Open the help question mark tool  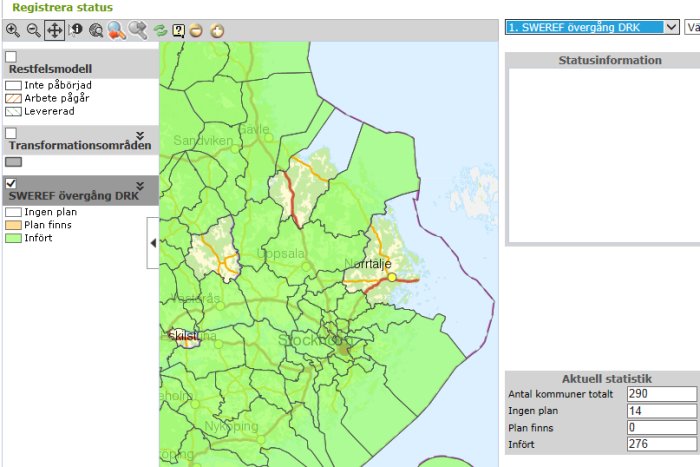(x=179, y=30)
